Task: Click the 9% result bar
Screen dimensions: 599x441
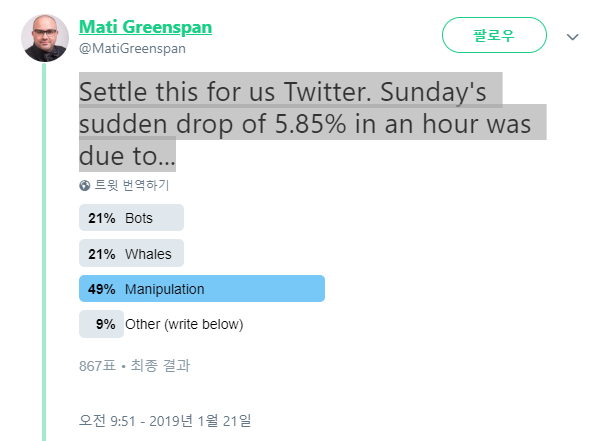Action: [101, 324]
